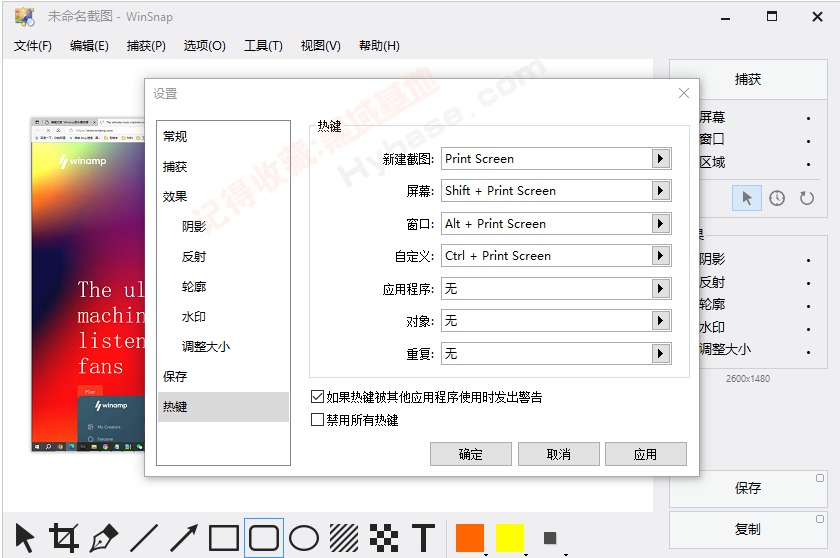The height and width of the screenshot is (558, 840).
Task: Toggle the Outline effect dot in right panel
Action: 808,306
